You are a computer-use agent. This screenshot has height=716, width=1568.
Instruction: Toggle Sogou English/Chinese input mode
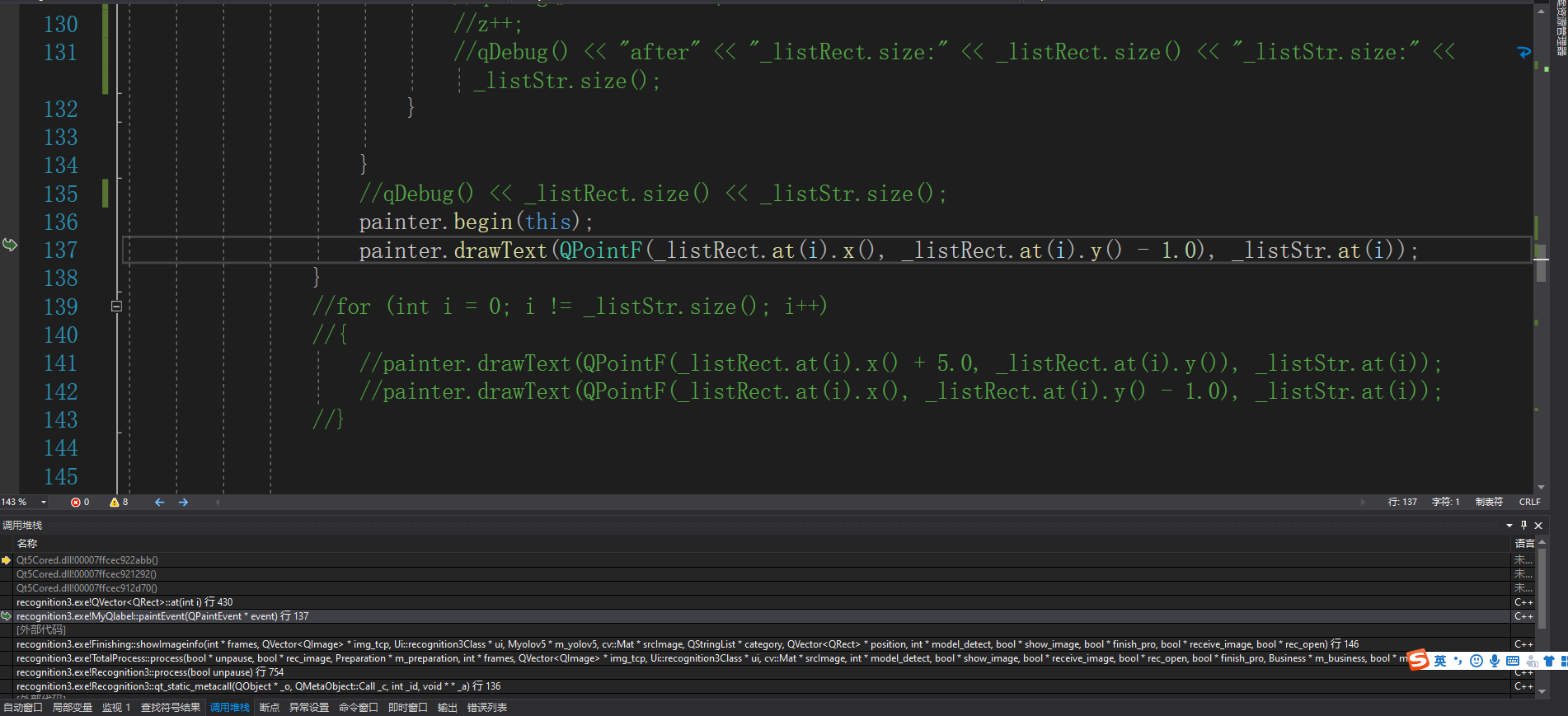(x=1440, y=661)
